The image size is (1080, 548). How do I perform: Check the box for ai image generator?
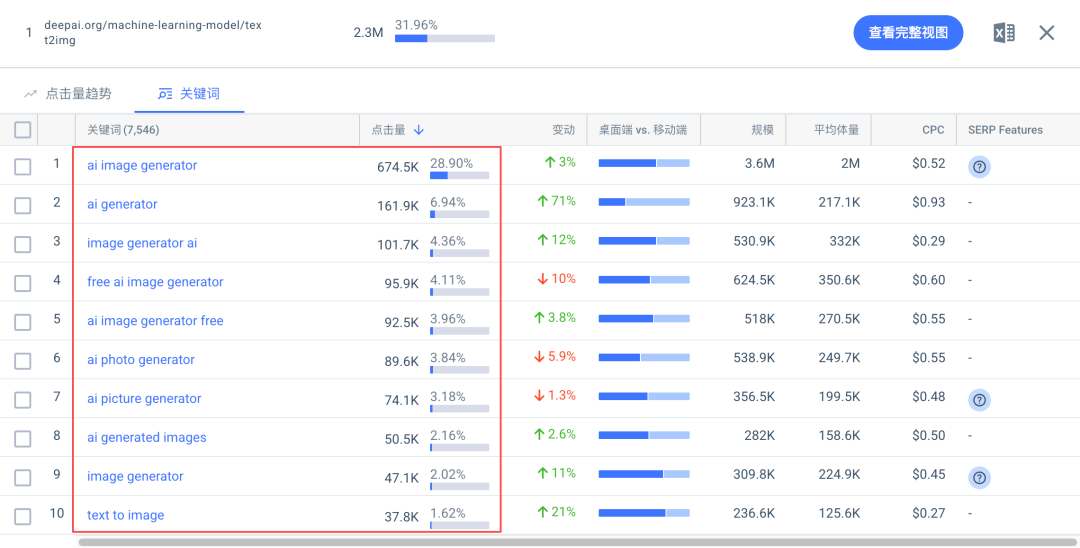23,167
